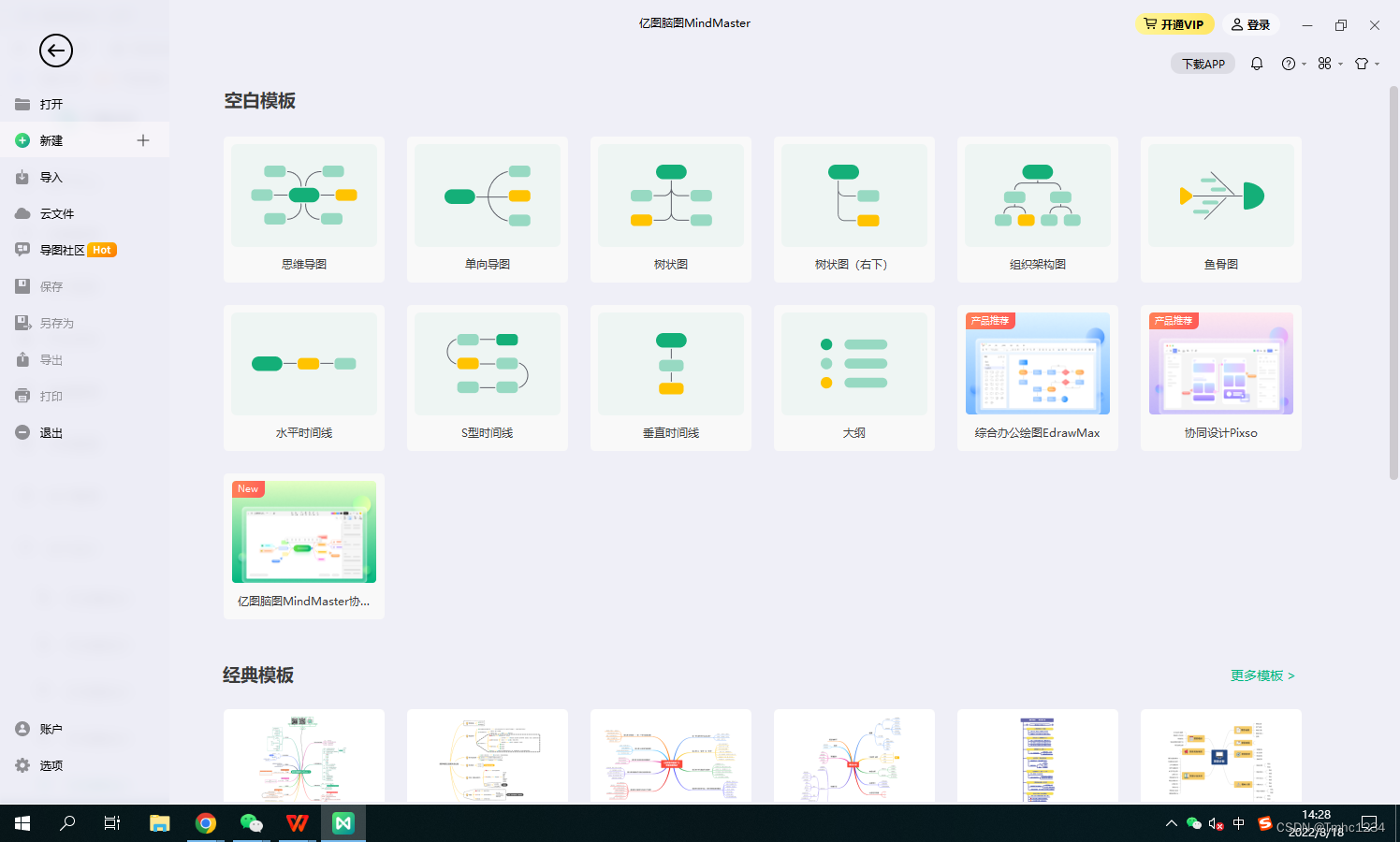
Task: Expand the theme shirt dropdown arrow
Action: click(x=1377, y=65)
